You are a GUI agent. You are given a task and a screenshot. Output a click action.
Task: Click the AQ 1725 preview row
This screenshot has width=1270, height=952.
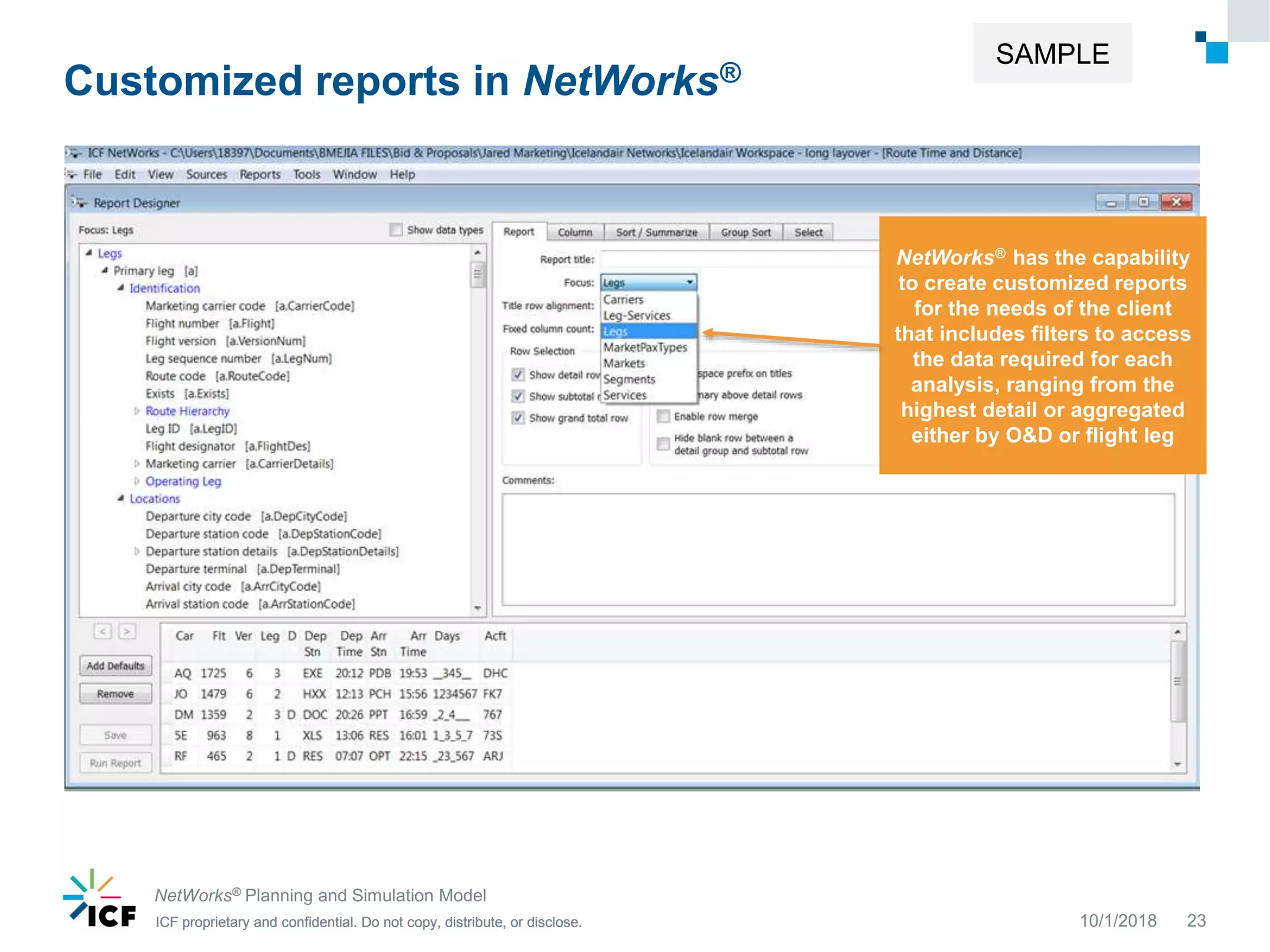[340, 673]
